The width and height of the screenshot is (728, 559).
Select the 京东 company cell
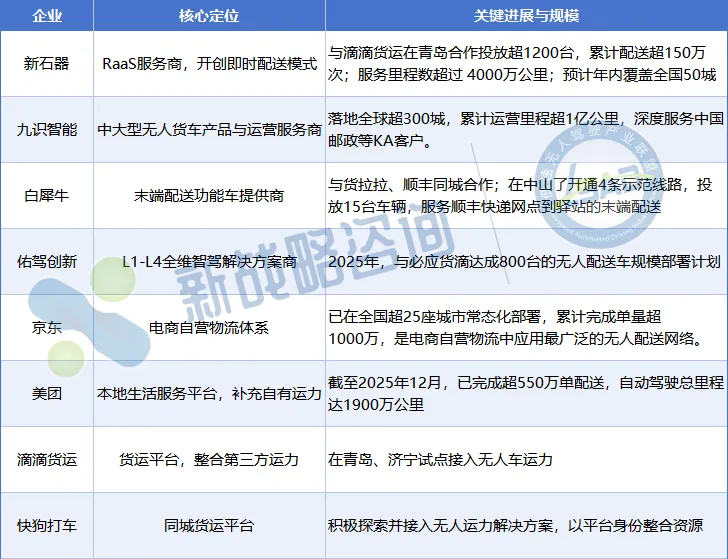(x=46, y=327)
